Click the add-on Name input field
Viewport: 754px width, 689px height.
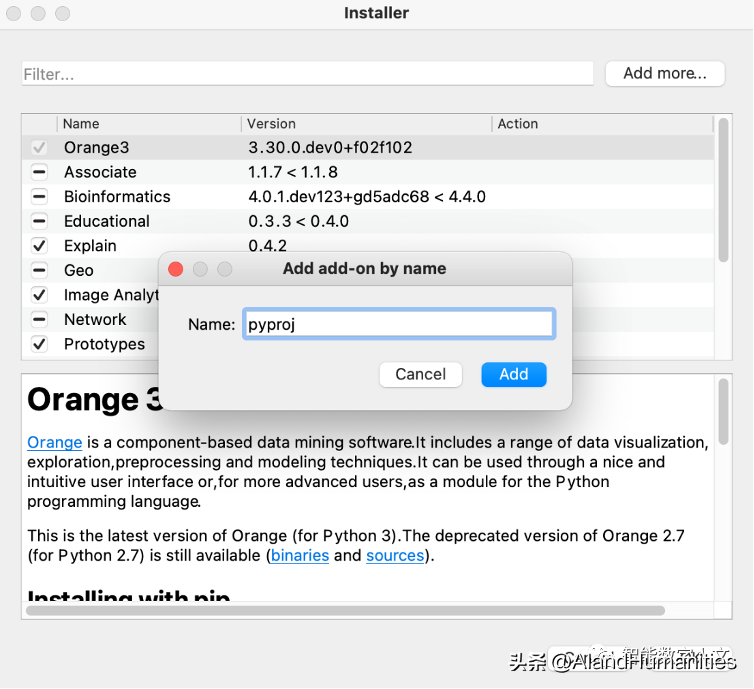(399, 324)
